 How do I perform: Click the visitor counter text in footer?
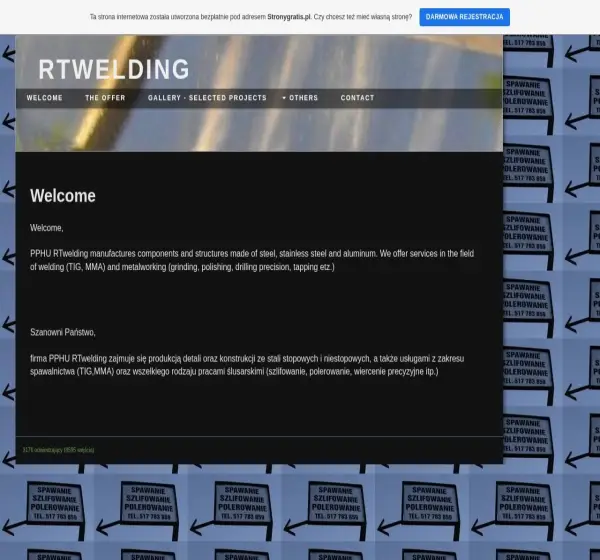(x=58, y=450)
